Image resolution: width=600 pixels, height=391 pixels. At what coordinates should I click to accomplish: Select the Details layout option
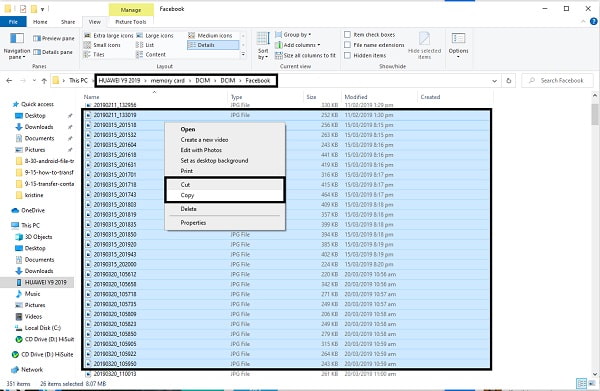pyautogui.click(x=213, y=45)
